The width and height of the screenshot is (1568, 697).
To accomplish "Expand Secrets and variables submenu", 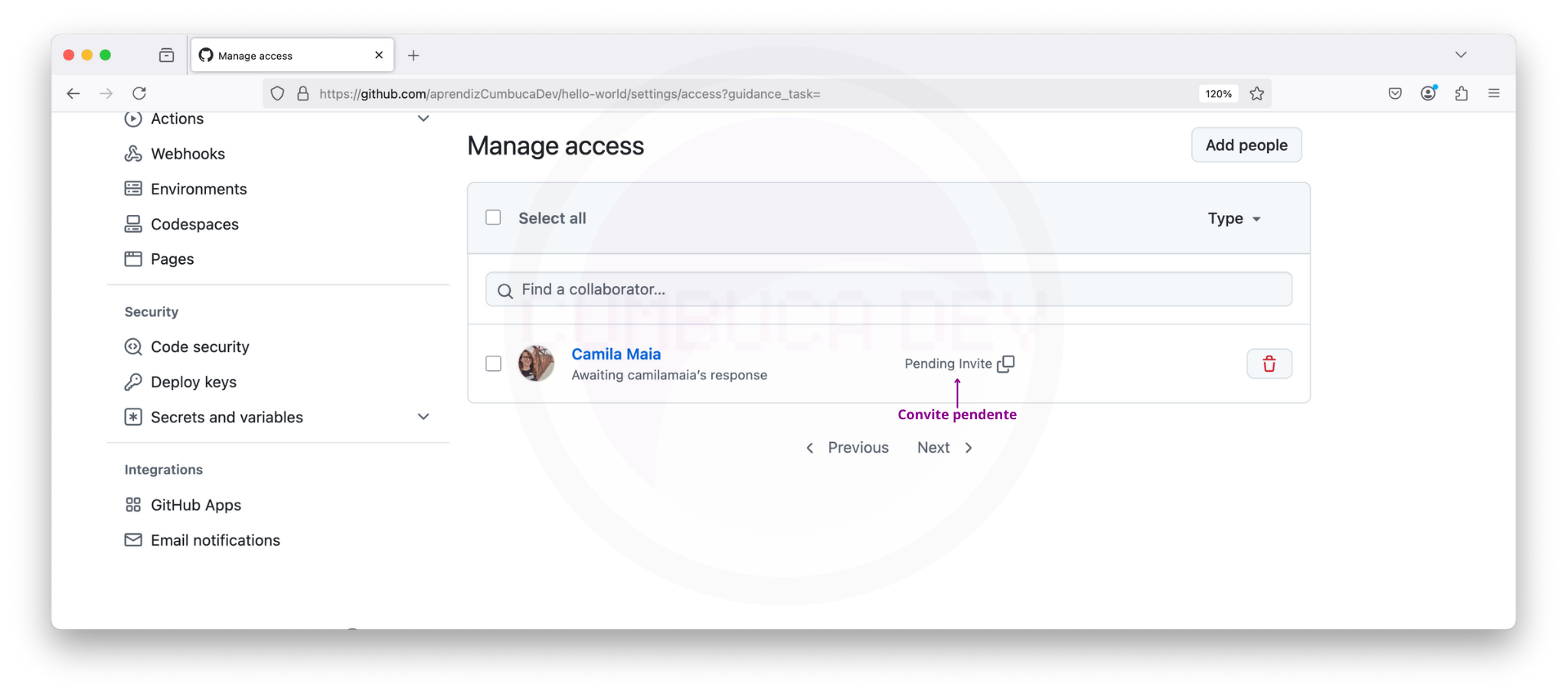I will [423, 417].
